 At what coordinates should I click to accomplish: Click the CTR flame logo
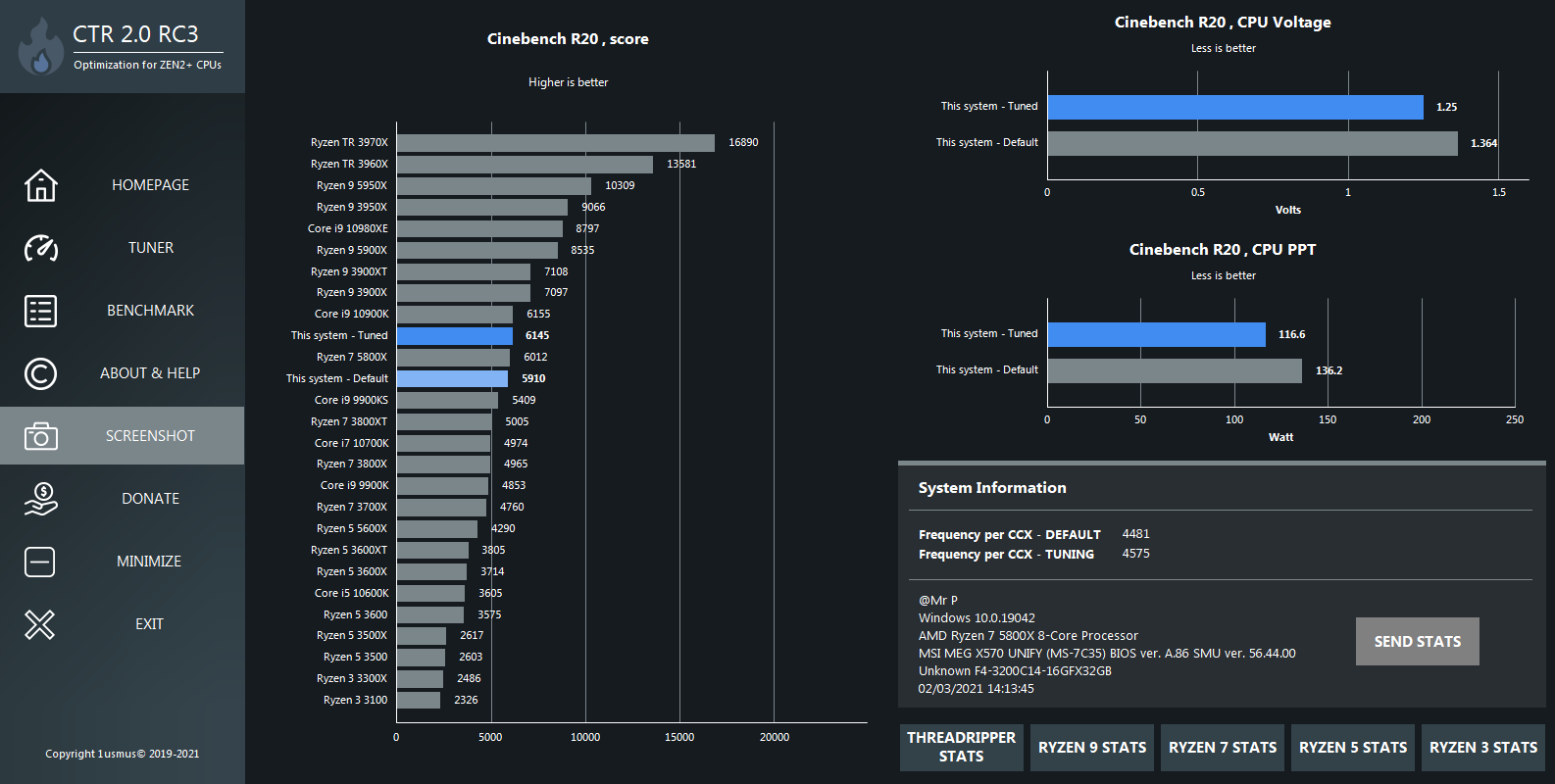click(x=40, y=46)
